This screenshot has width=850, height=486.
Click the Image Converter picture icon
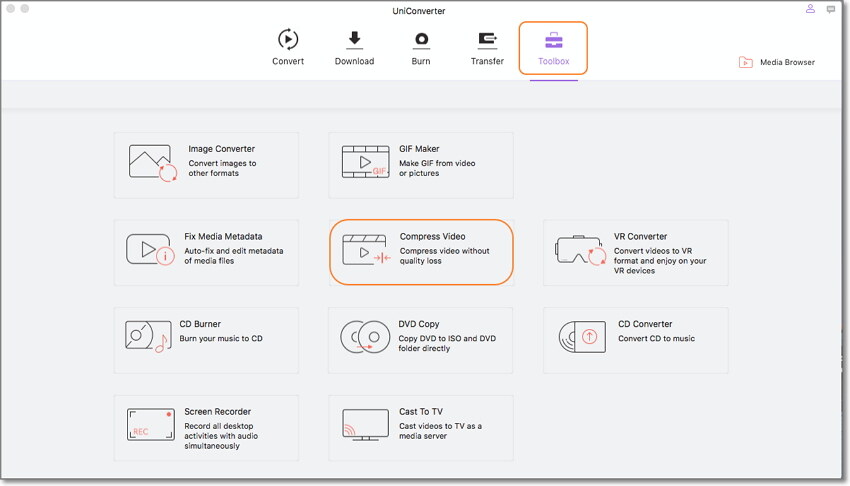click(152, 163)
